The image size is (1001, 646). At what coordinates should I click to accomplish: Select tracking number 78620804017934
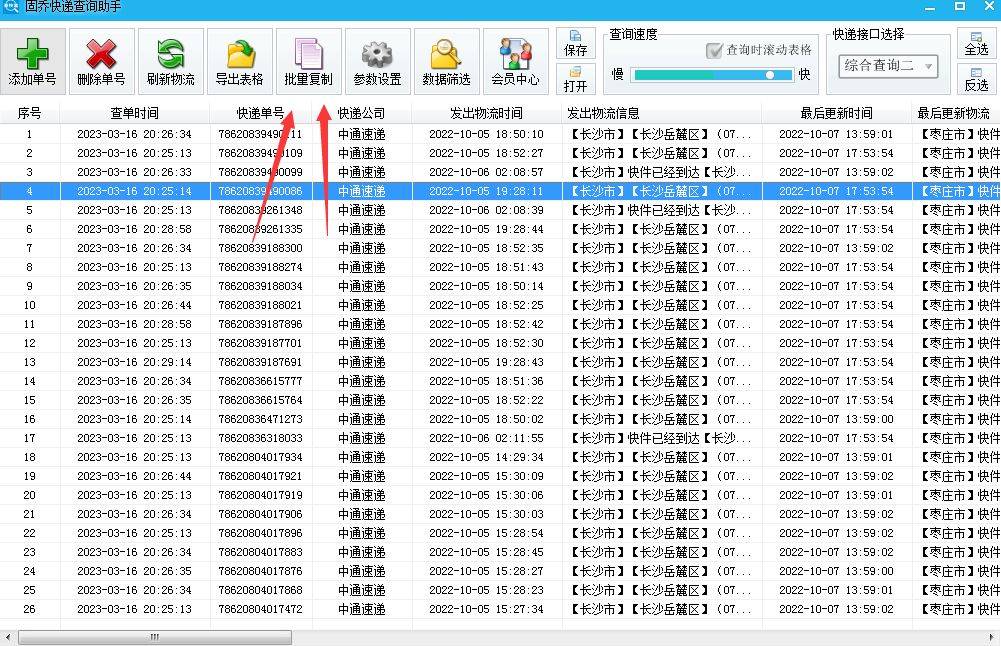coord(260,457)
